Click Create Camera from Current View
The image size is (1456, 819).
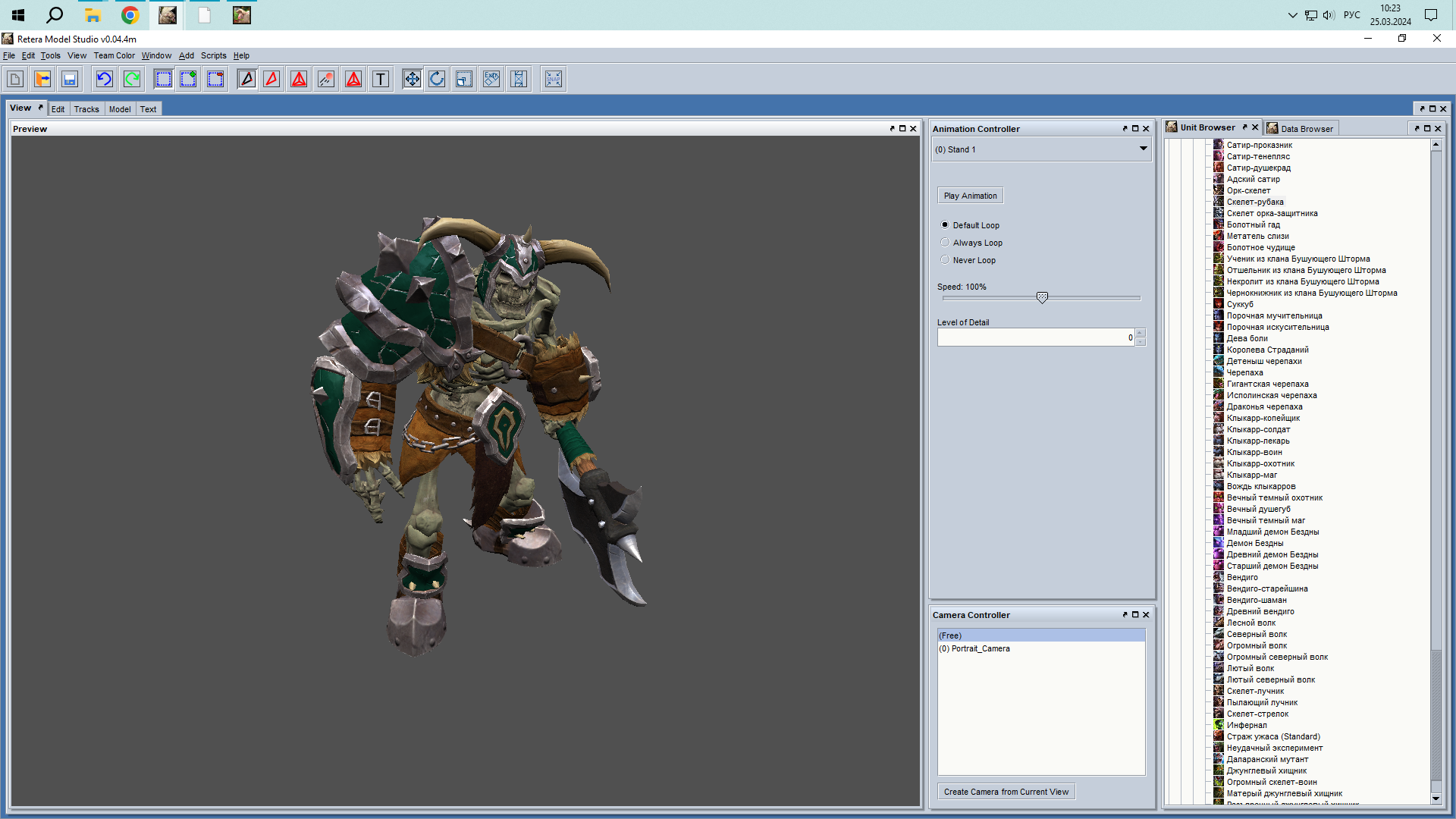coord(1006,792)
